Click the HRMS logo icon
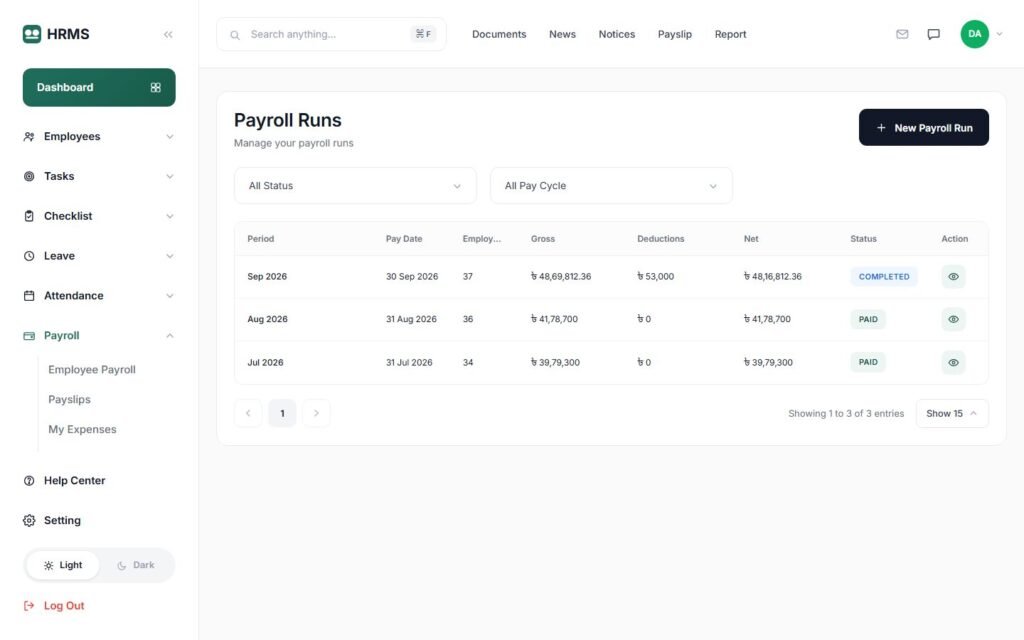Viewport: 1024px width, 640px height. [31, 34]
